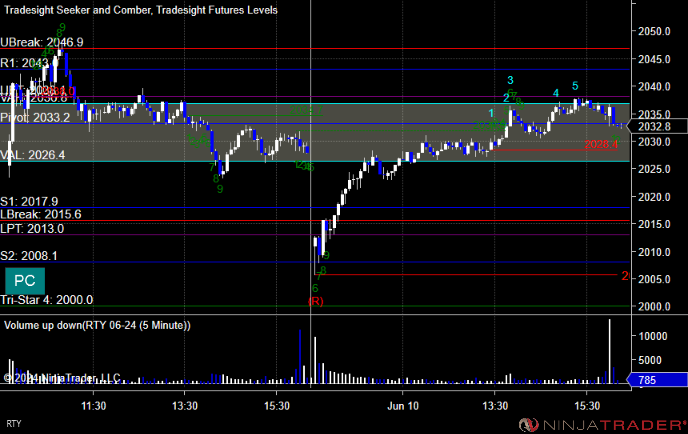This screenshot has width=688, height=434.
Task: Click the UBreak: 2046.9 level label
Action: pyautogui.click(x=42, y=42)
